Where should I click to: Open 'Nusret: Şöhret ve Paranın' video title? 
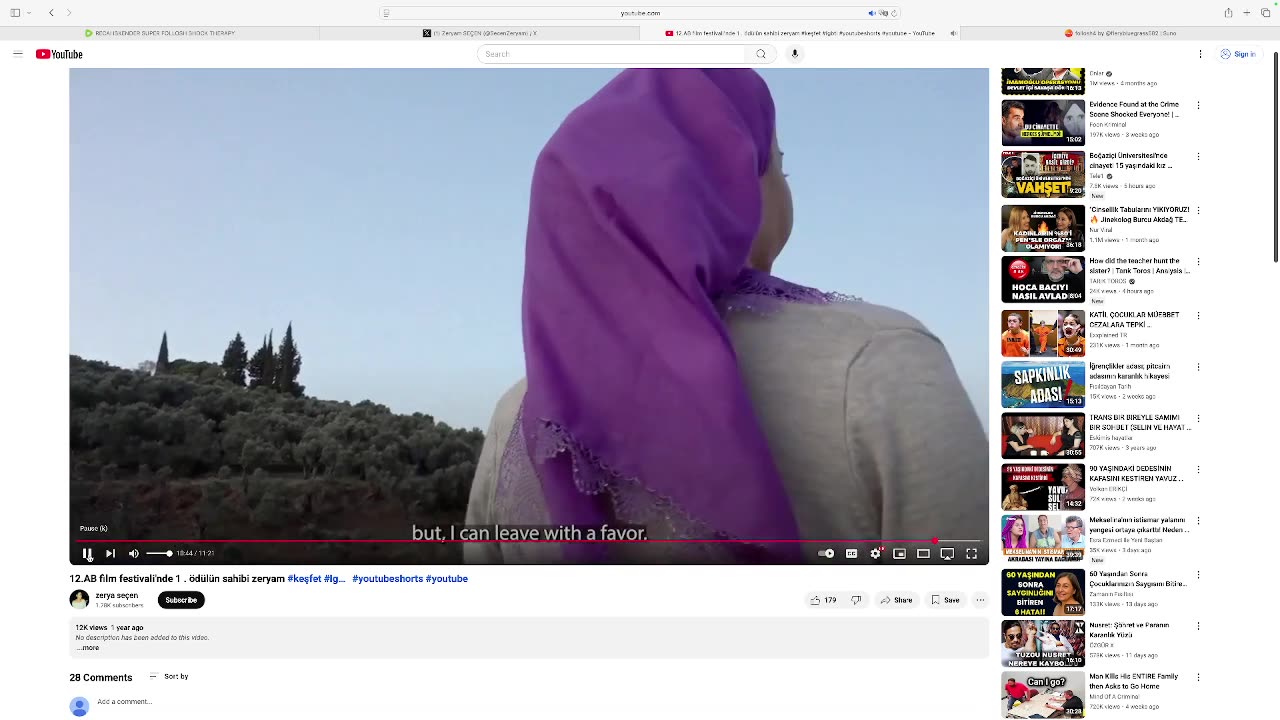tap(1129, 630)
